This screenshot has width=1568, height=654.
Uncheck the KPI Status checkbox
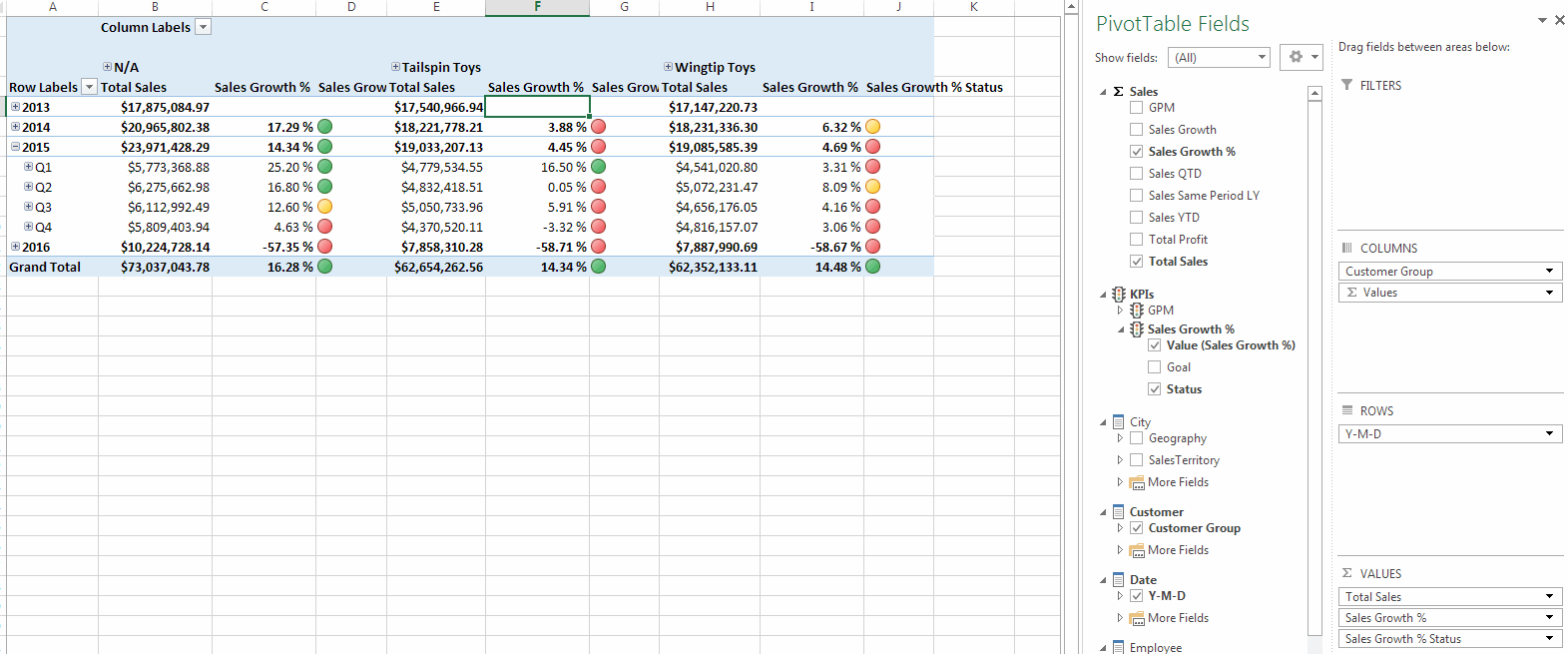pyautogui.click(x=1154, y=388)
